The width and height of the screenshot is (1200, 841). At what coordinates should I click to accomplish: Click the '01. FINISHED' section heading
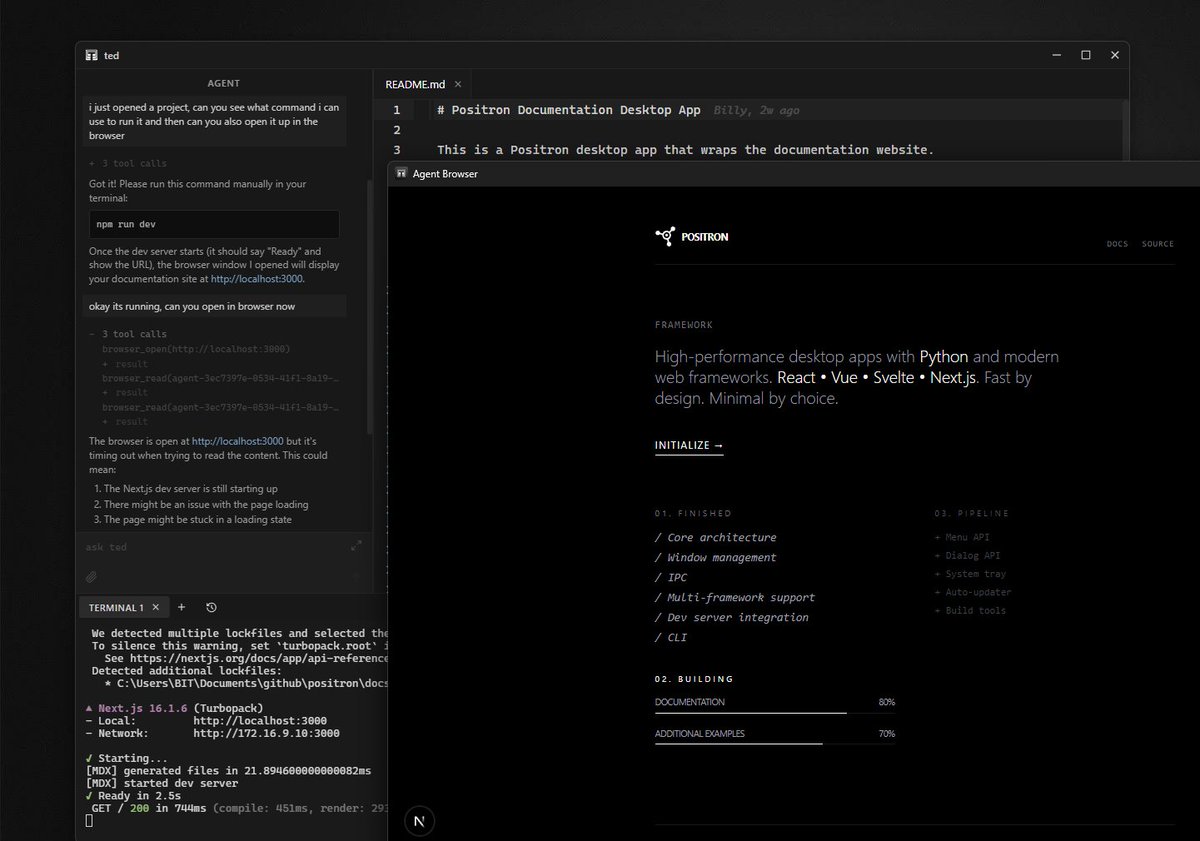click(693, 513)
